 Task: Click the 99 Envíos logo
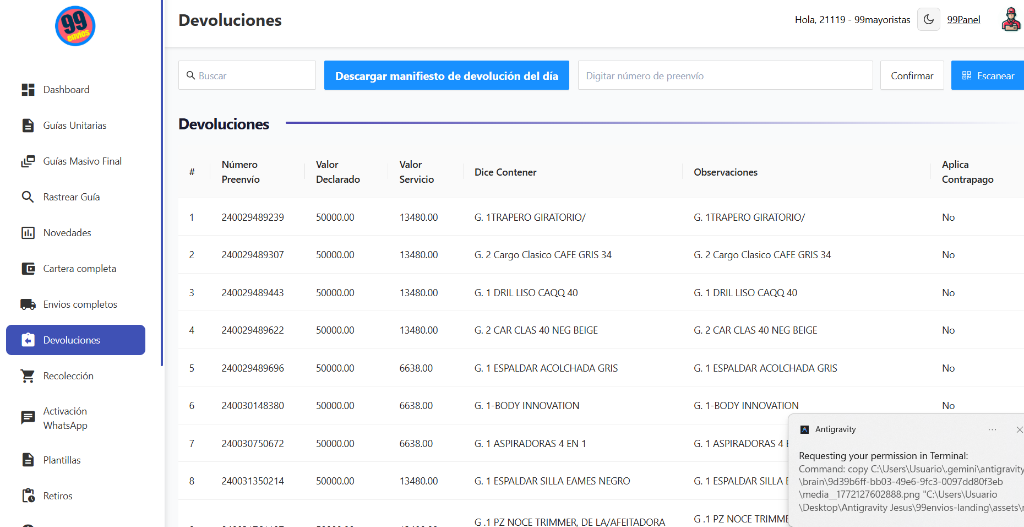[75, 26]
